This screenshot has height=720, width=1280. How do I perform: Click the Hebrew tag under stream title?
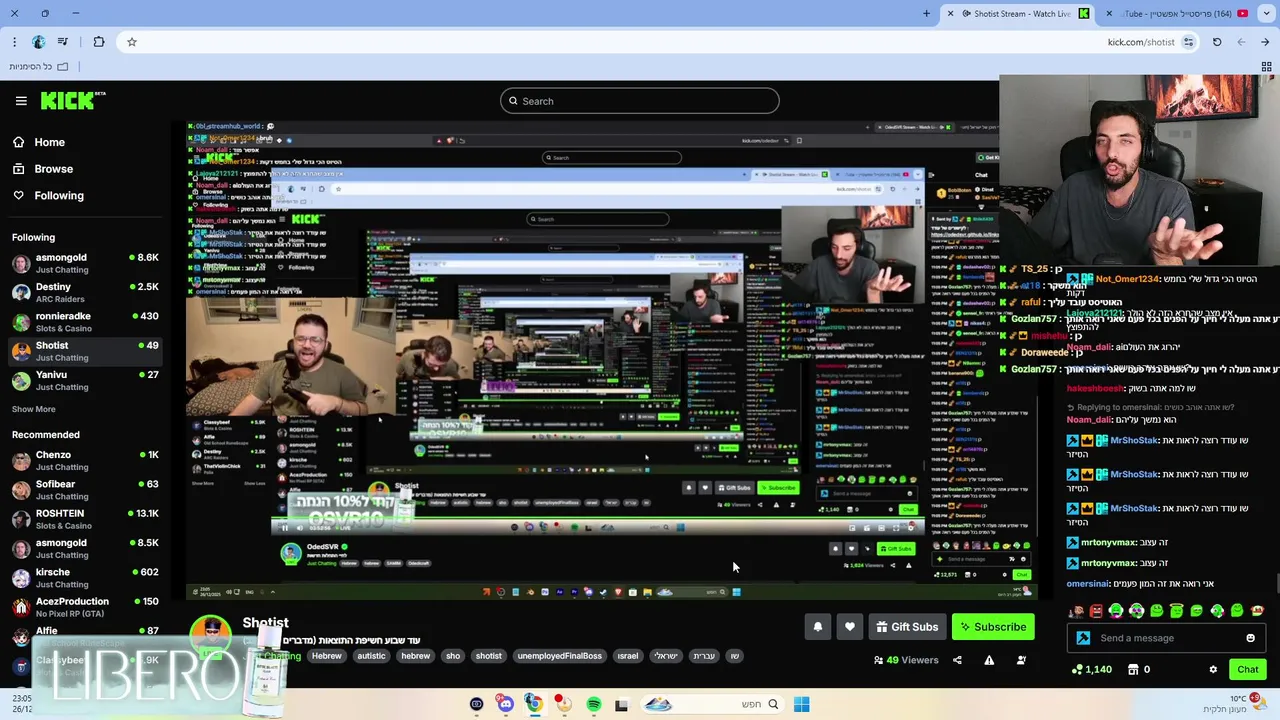coord(326,656)
